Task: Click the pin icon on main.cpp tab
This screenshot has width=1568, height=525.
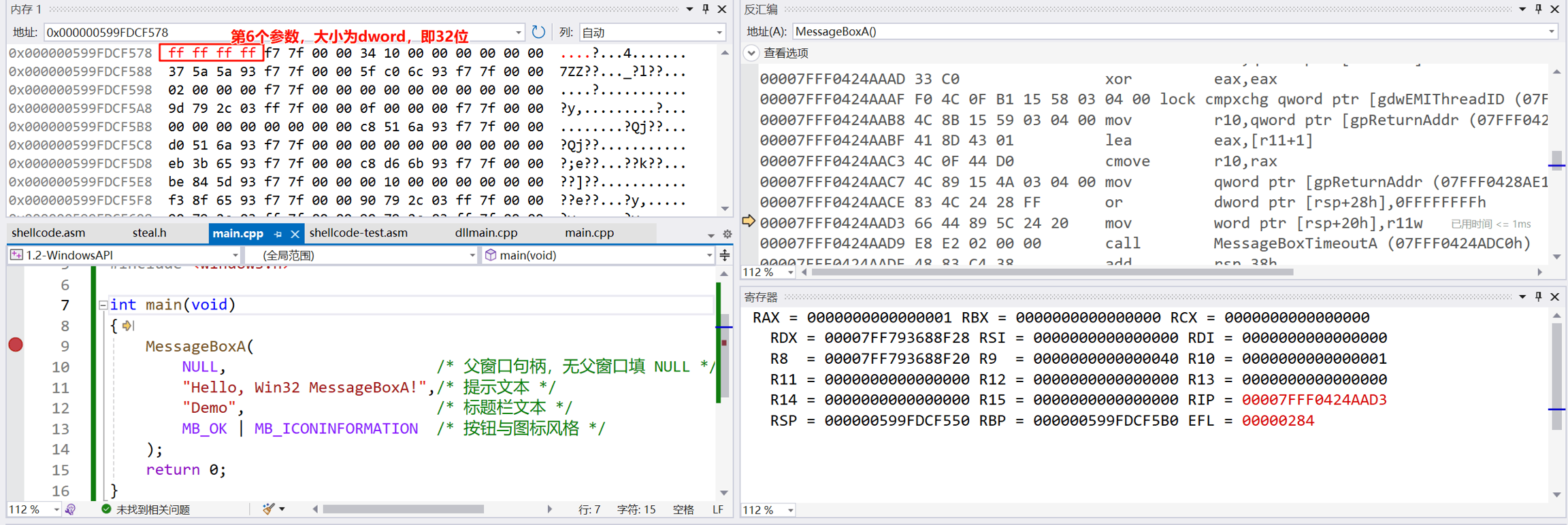Action: pos(278,234)
